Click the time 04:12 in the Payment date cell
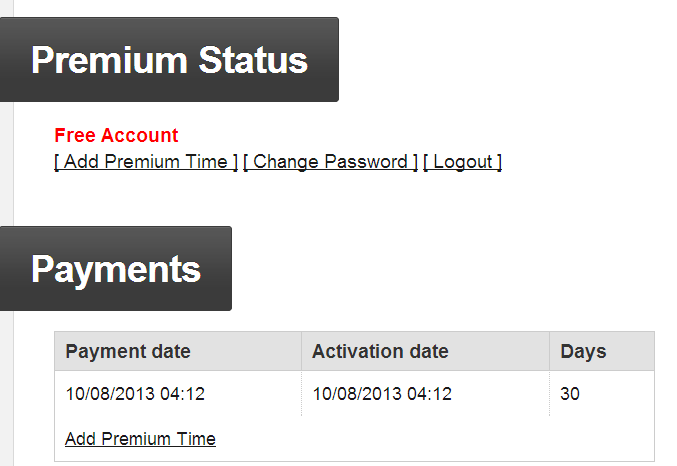 [x=182, y=394]
